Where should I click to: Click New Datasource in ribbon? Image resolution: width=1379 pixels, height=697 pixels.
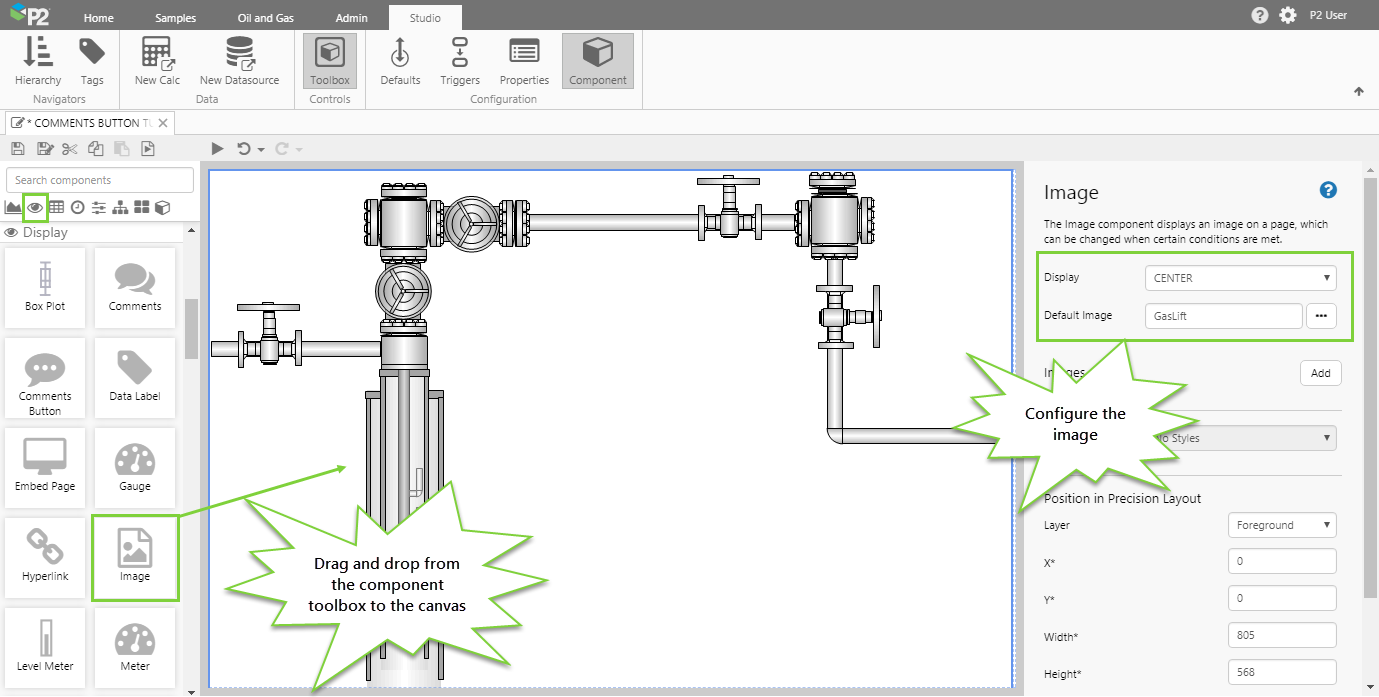[239, 61]
